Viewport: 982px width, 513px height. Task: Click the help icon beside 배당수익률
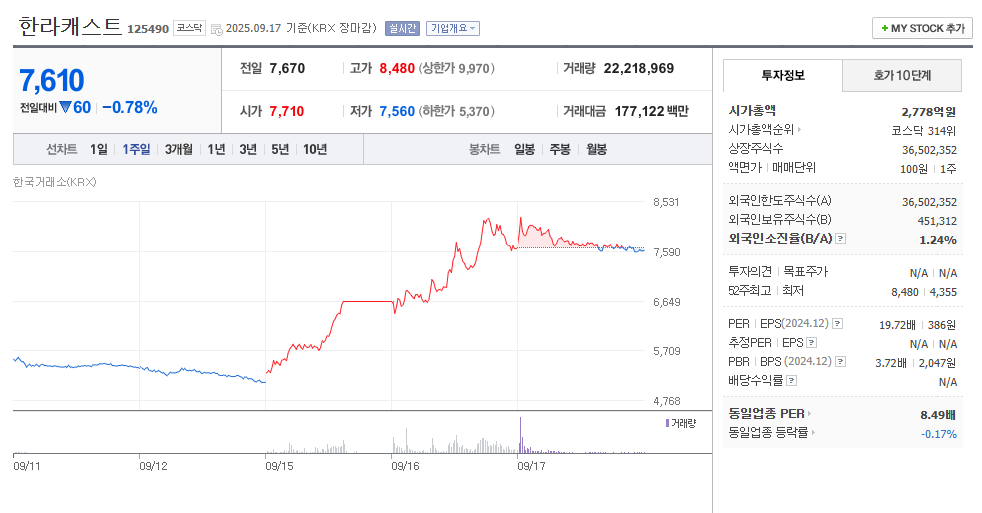791,381
